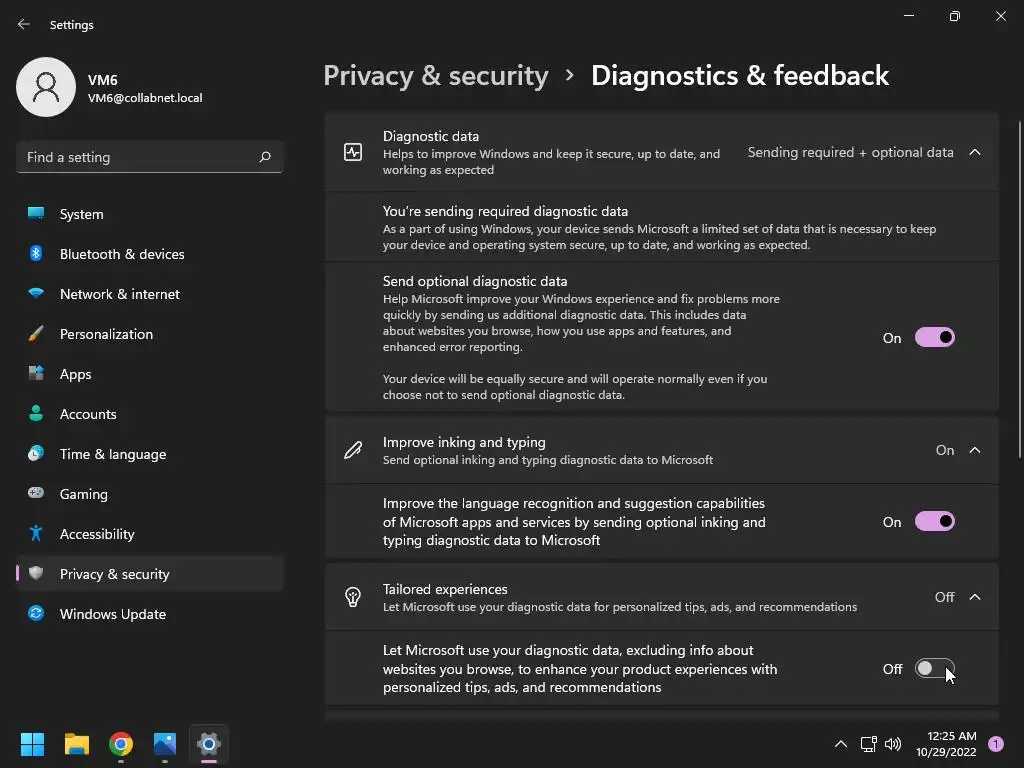This screenshot has height=768, width=1024.
Task: Open Apps settings category
Action: (150, 374)
